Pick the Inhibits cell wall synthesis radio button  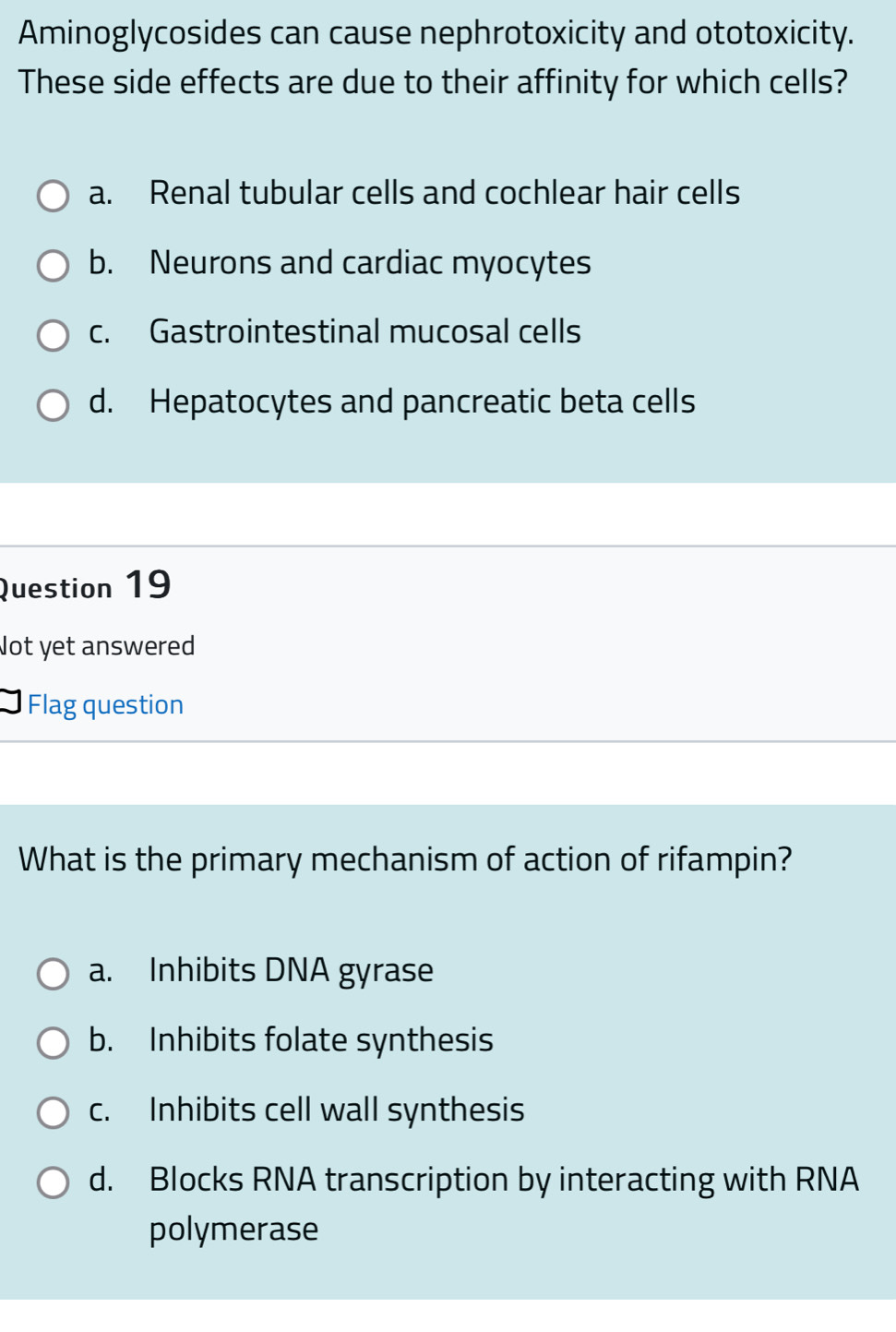[53, 1112]
